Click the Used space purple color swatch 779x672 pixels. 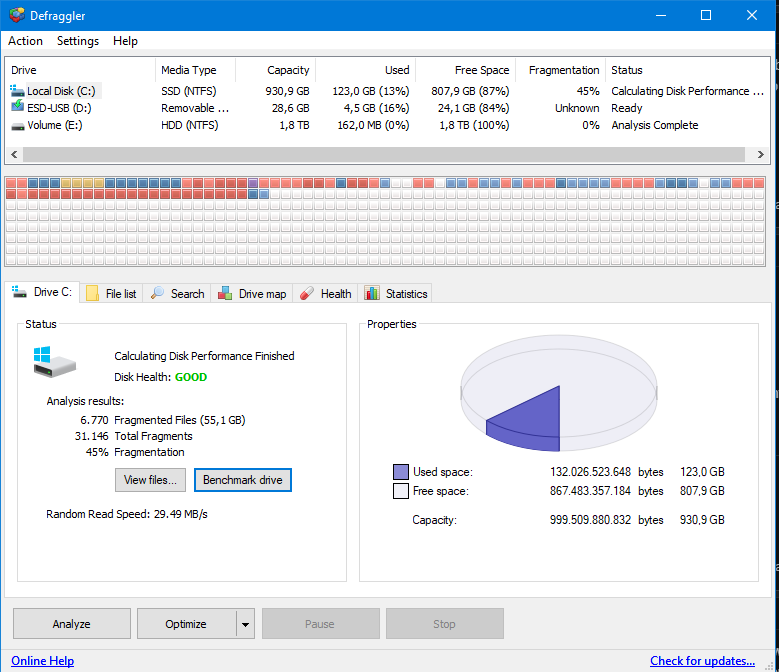[400, 472]
